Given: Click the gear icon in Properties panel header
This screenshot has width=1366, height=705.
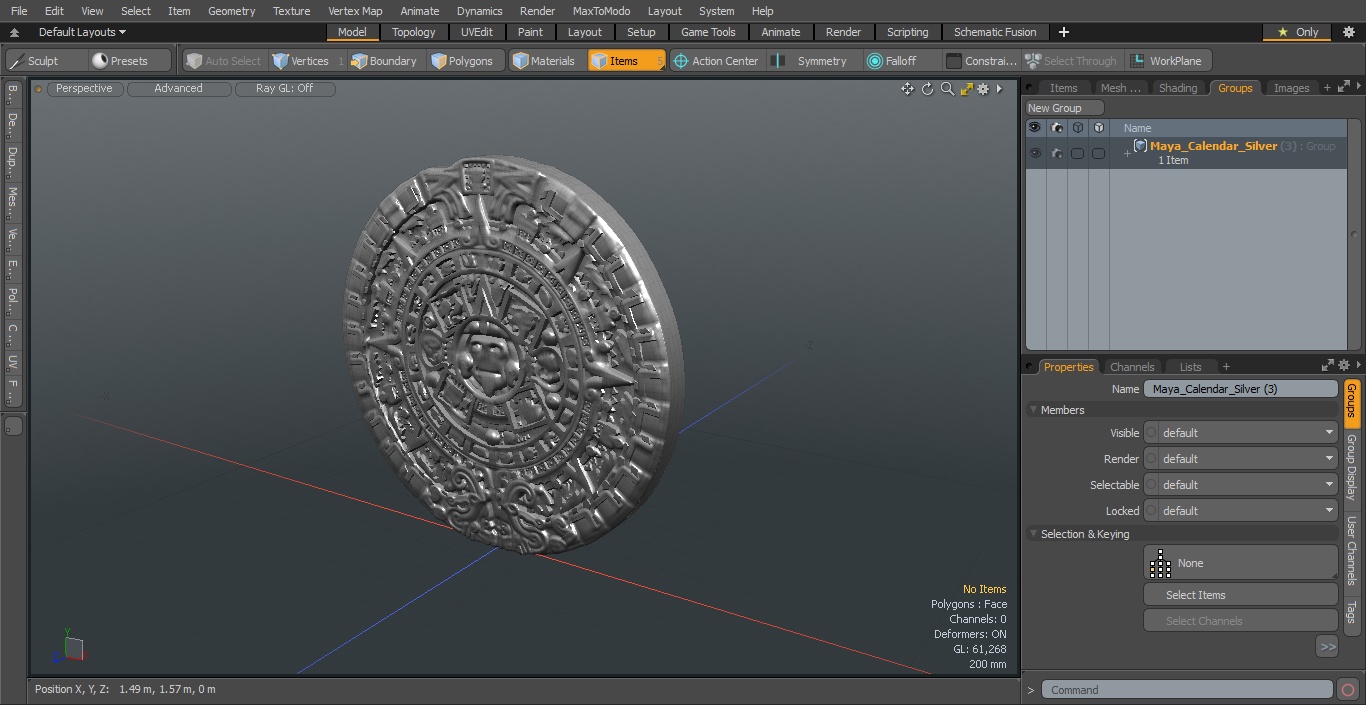Looking at the screenshot, I should tap(1344, 366).
